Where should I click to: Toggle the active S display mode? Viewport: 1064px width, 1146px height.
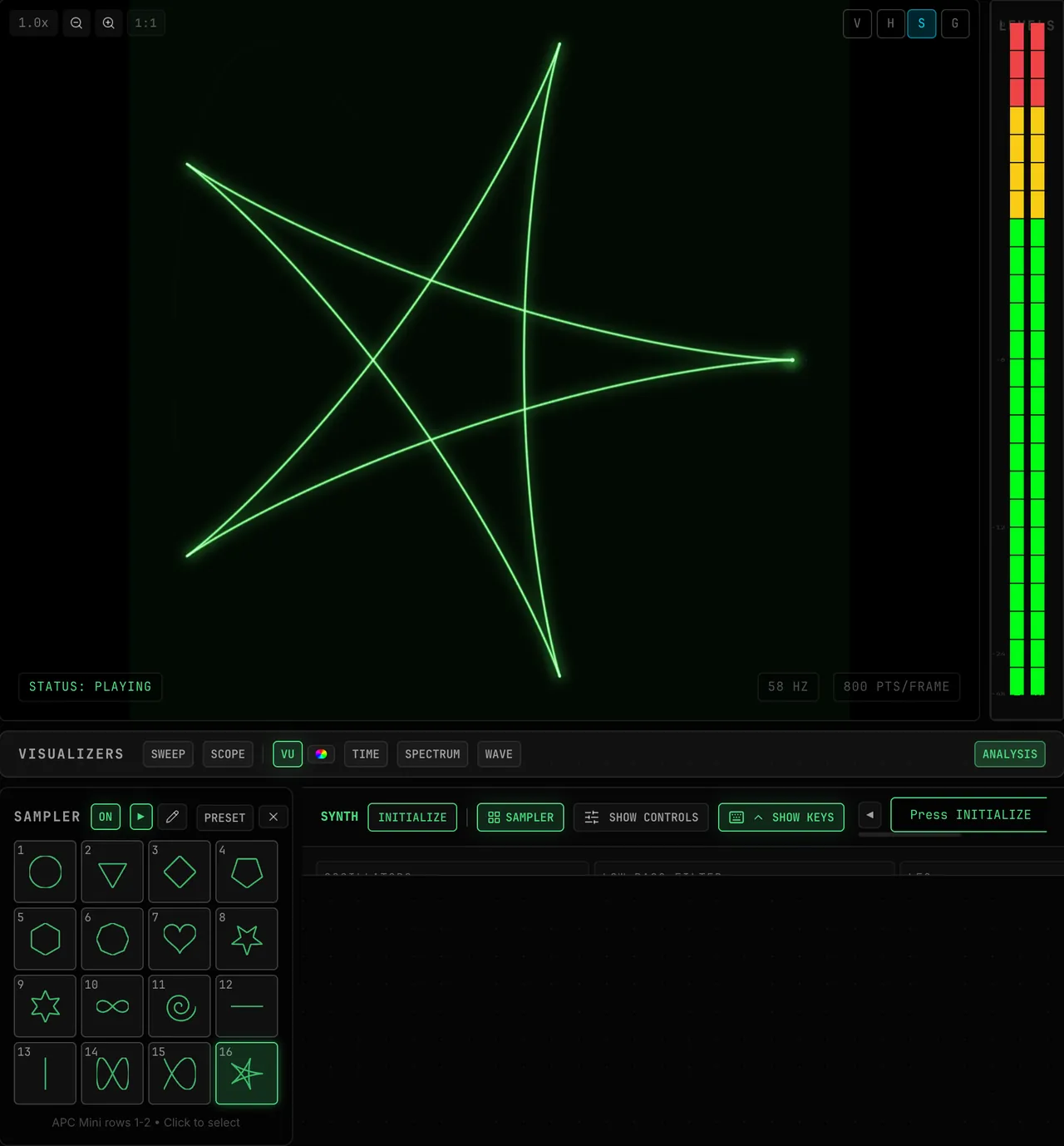pos(922,23)
